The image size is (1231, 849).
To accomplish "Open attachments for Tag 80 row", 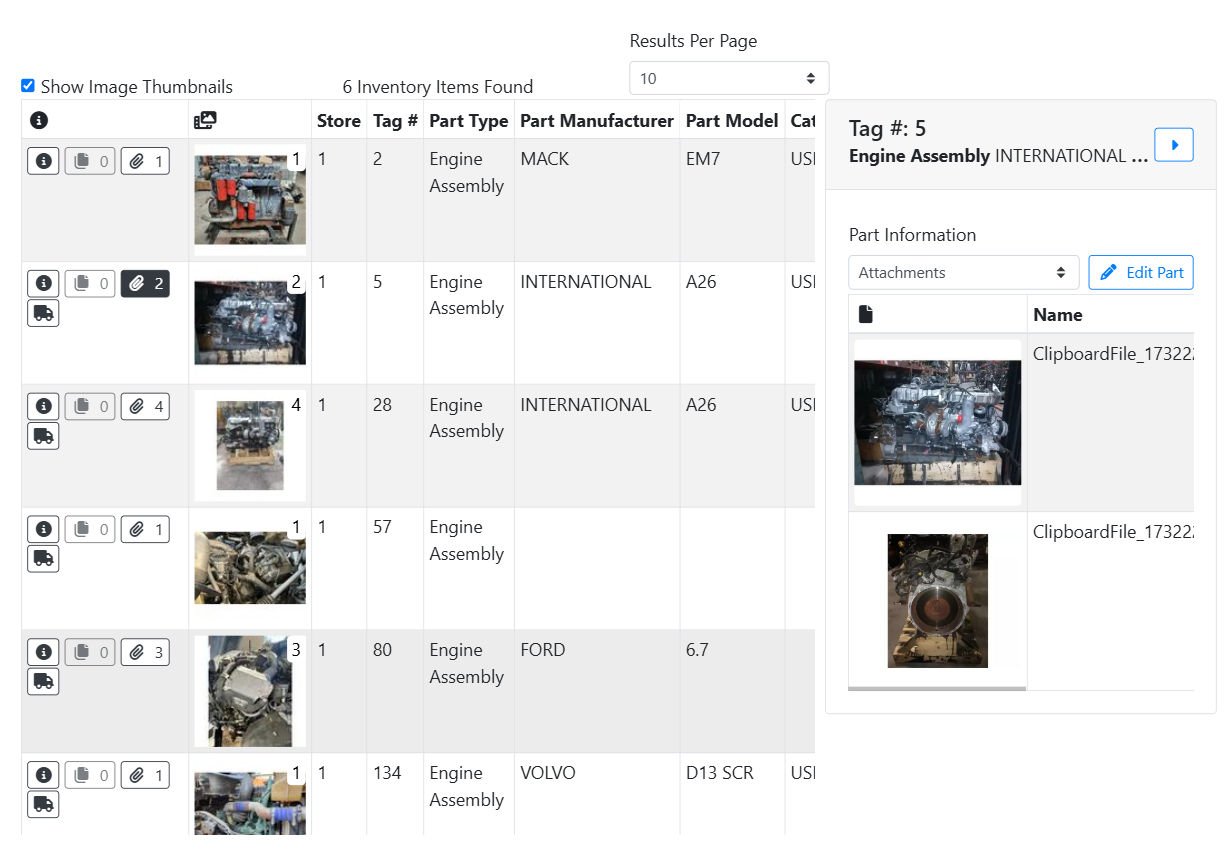I will [x=145, y=653].
